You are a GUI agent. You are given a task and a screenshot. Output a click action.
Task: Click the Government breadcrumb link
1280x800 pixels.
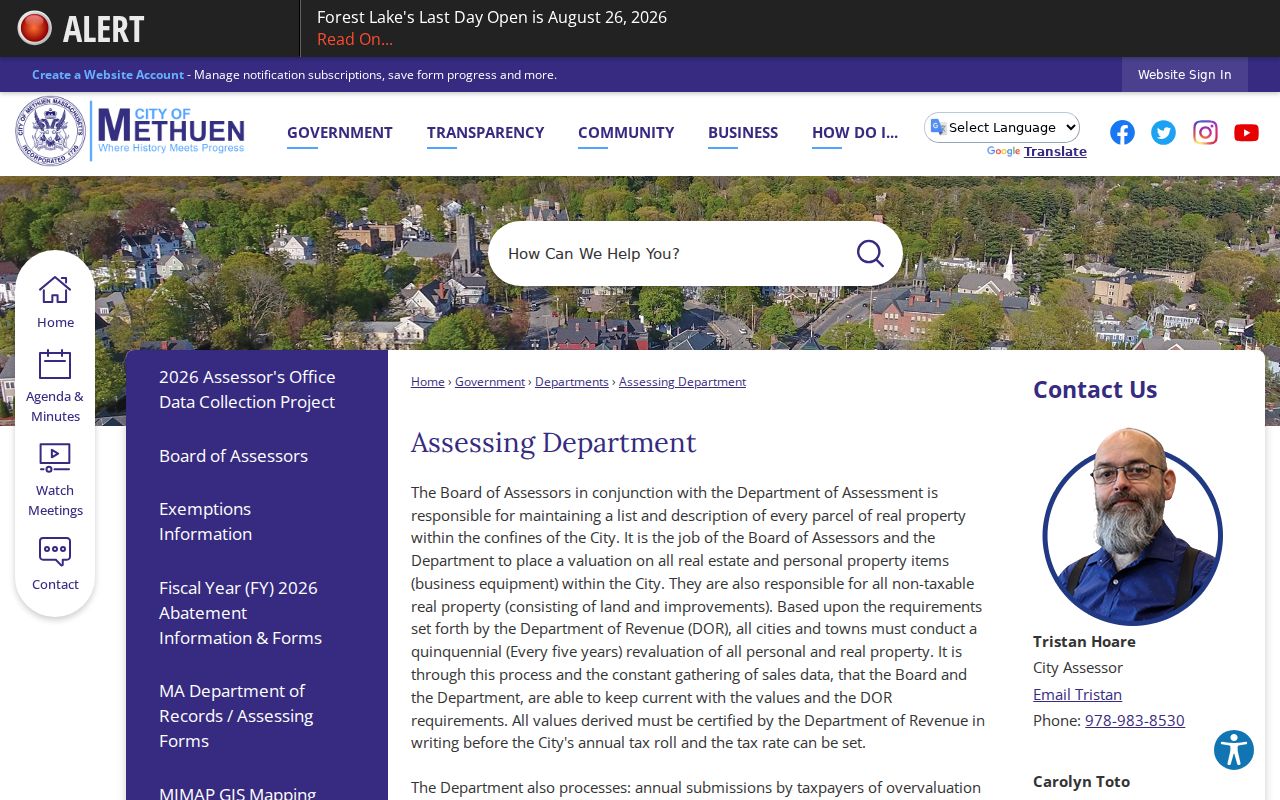[x=490, y=381]
